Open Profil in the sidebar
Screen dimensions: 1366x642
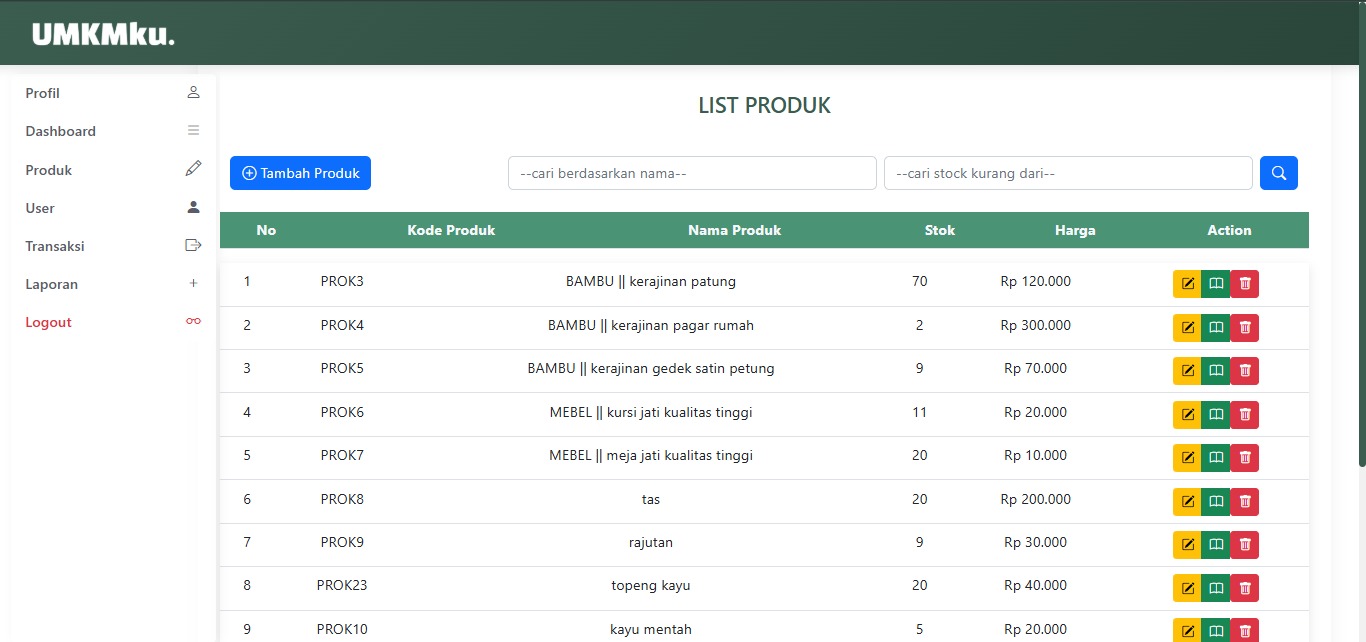(x=43, y=93)
